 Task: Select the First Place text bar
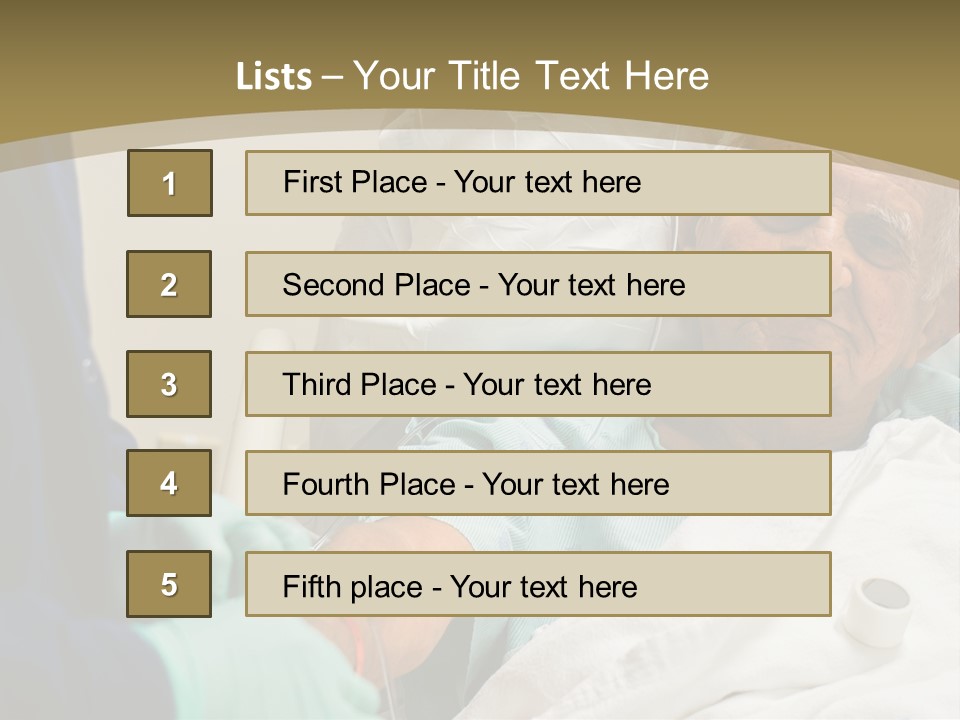click(538, 183)
